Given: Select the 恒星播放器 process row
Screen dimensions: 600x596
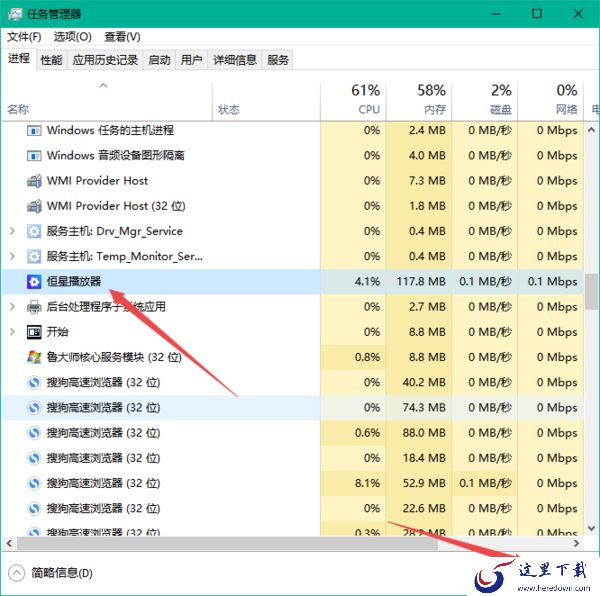Looking at the screenshot, I should click(x=293, y=282).
